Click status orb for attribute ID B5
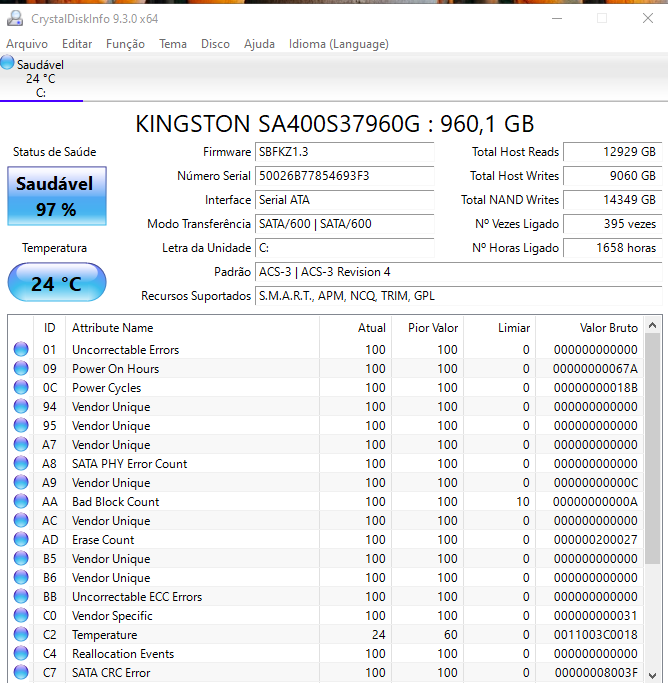 coord(21,558)
